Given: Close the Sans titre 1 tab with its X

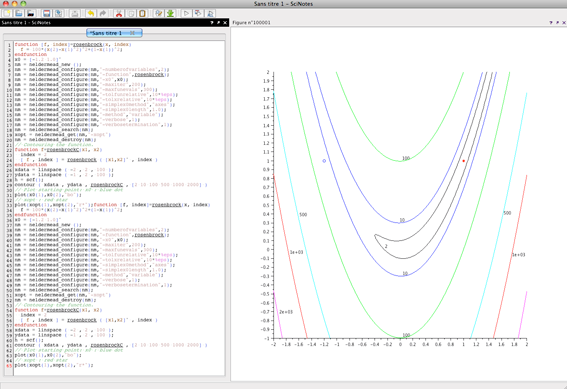Looking at the screenshot, I should [132, 33].
